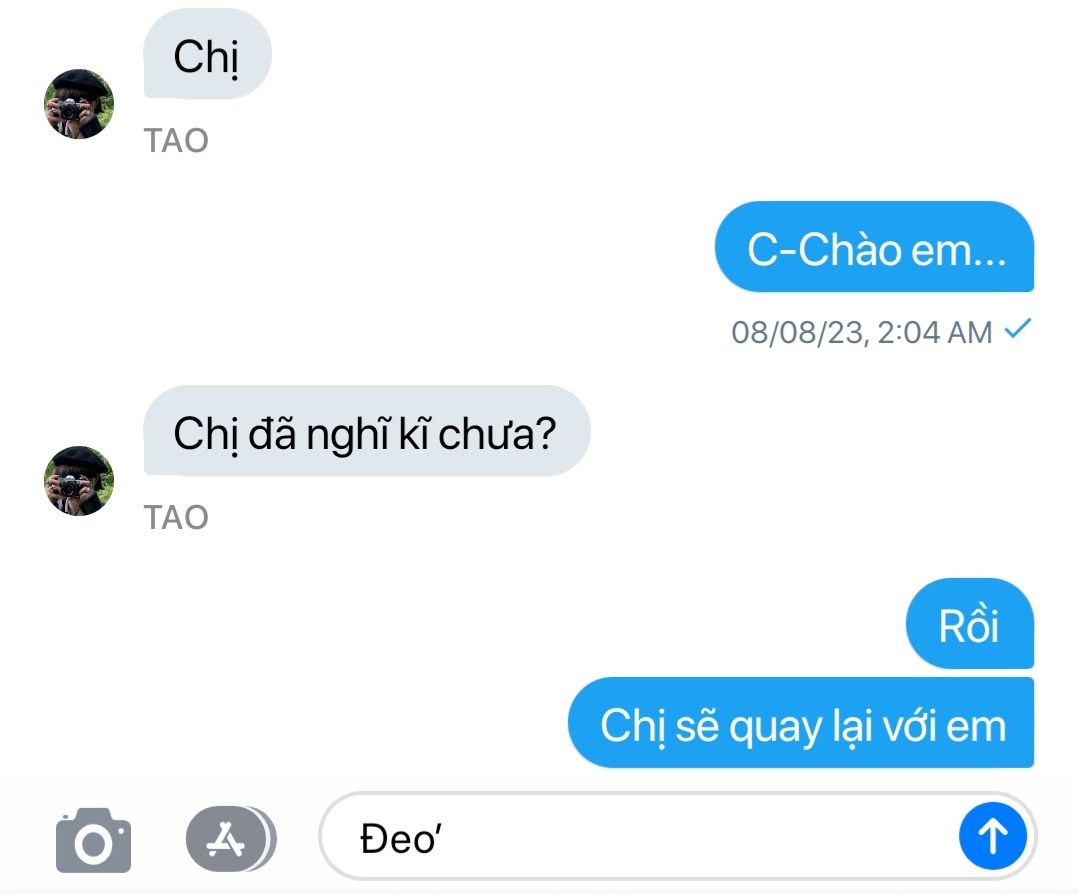Screen dimensions: 1078x894
Task: Click the message field containing 'Đeo'
Action: coord(678,836)
